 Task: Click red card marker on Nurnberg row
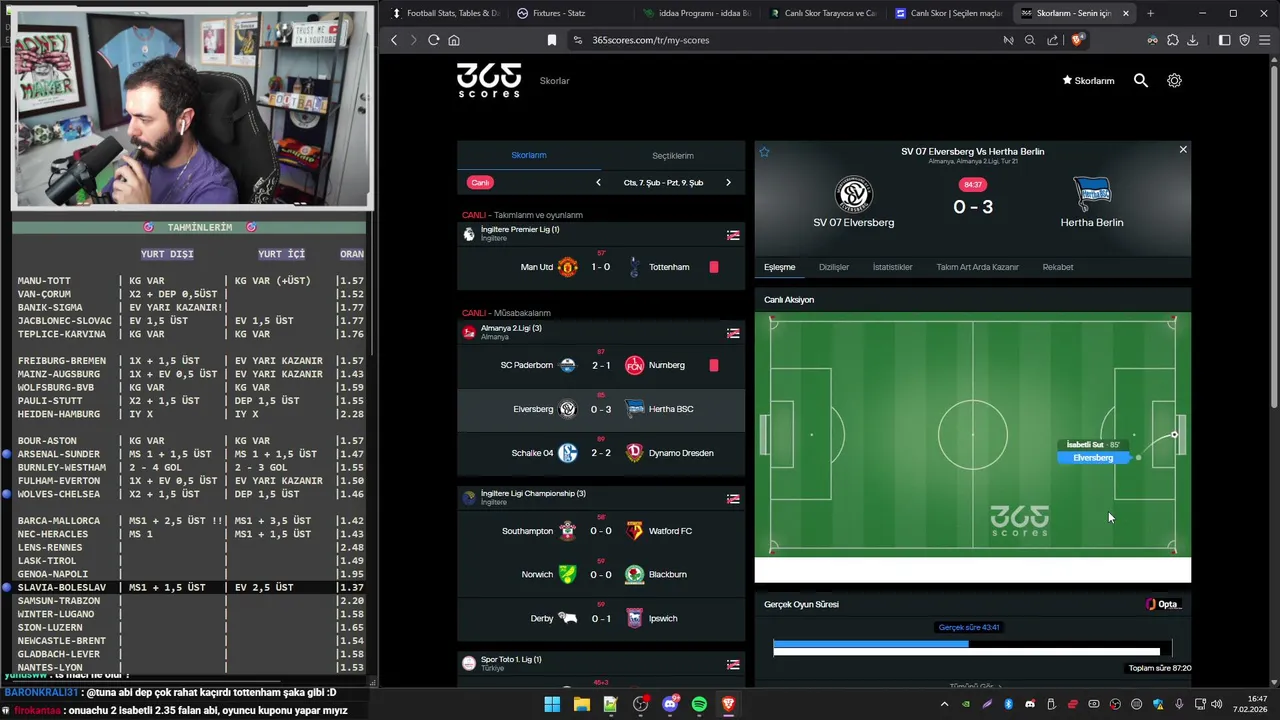713,365
